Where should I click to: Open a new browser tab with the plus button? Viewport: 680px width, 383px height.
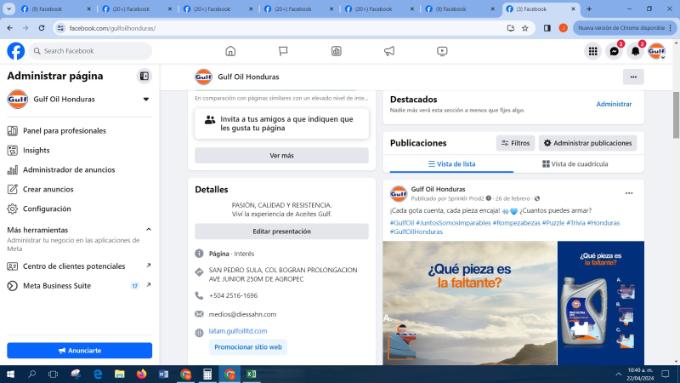coord(589,9)
